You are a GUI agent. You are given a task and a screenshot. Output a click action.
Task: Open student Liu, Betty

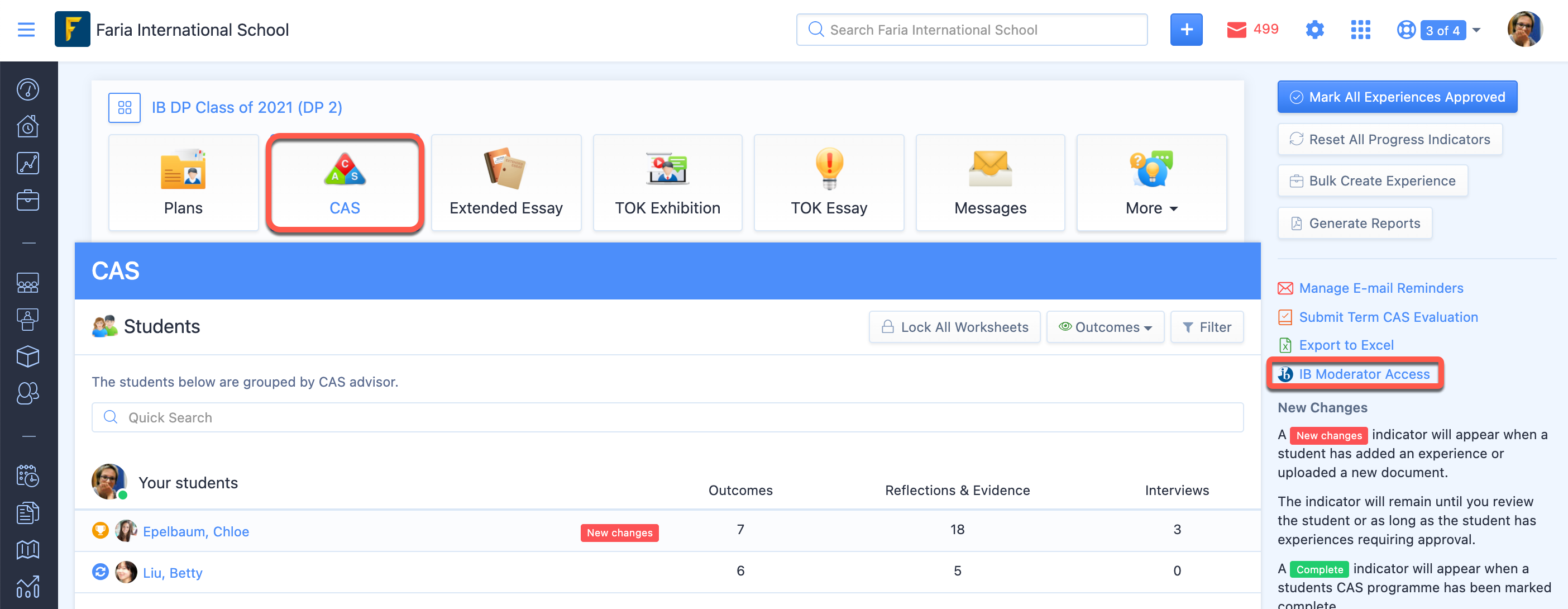click(x=172, y=573)
